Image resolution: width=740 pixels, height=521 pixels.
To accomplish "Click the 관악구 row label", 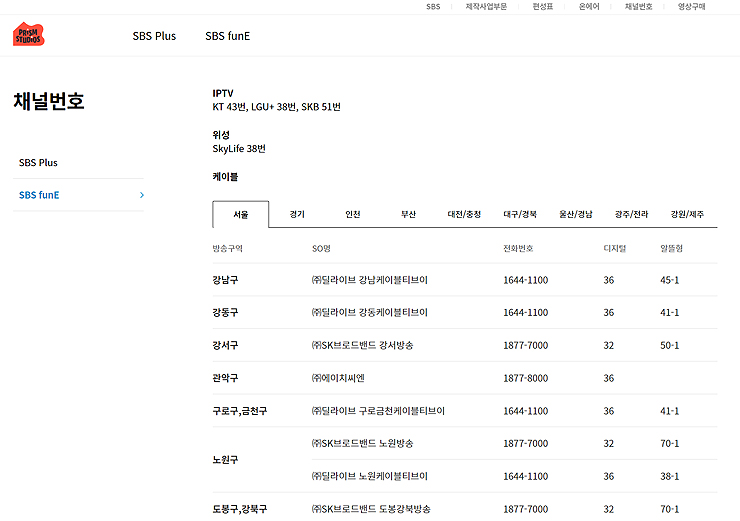I will click(x=225, y=378).
